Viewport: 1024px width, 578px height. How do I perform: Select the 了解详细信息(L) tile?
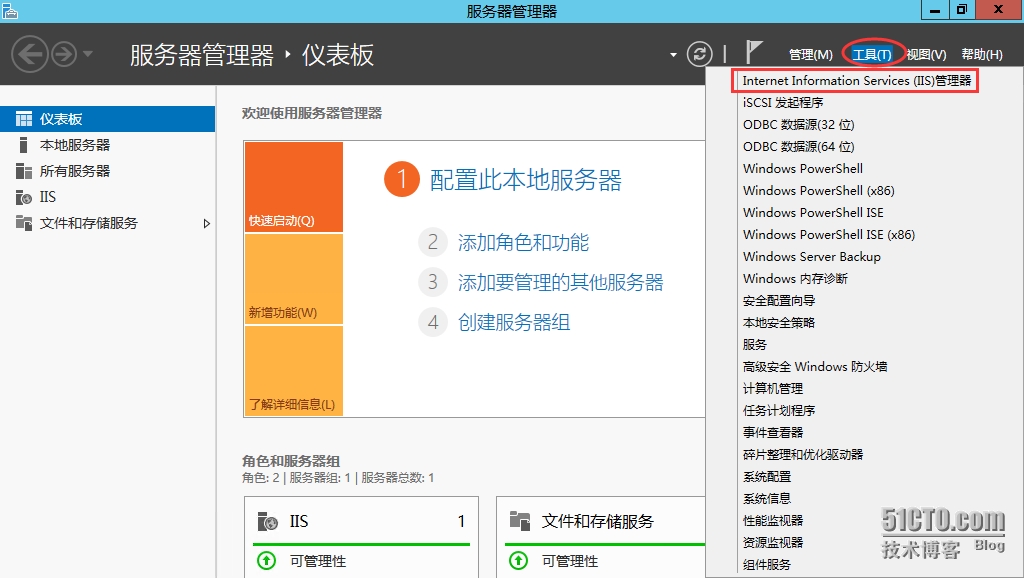click(x=294, y=370)
